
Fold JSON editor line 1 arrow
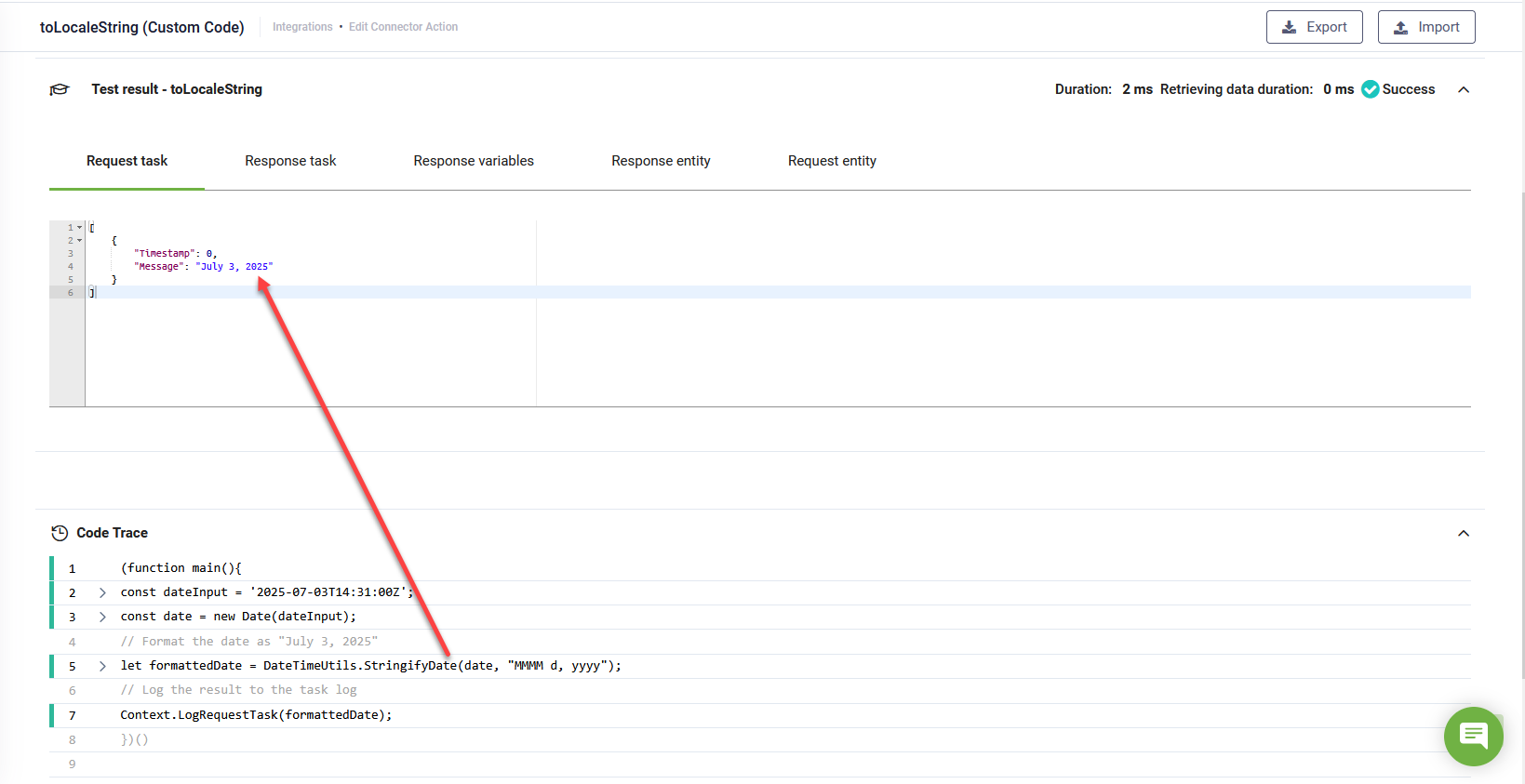click(79, 227)
